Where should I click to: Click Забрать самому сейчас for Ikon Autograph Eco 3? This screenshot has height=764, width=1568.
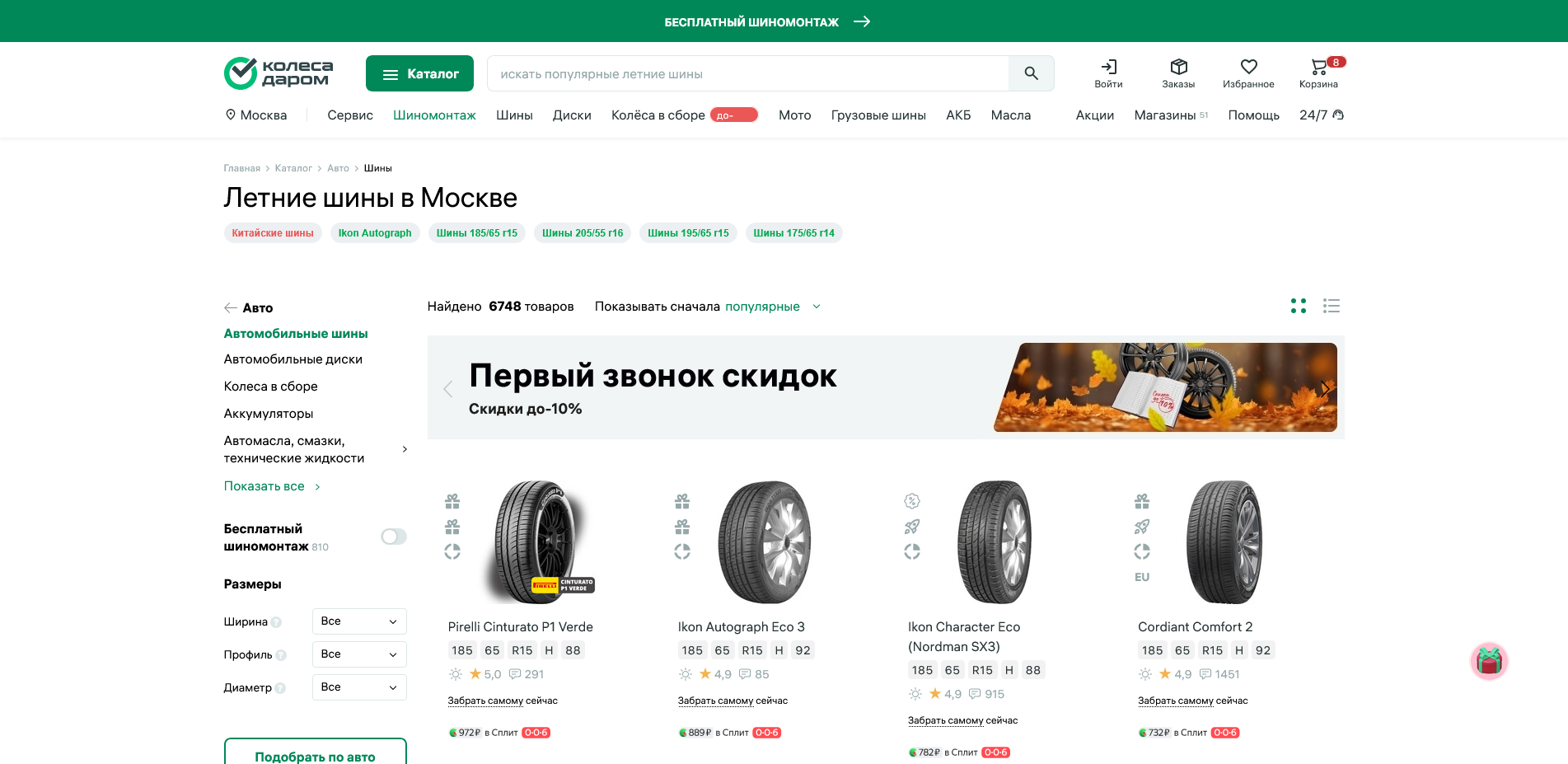pos(732,701)
